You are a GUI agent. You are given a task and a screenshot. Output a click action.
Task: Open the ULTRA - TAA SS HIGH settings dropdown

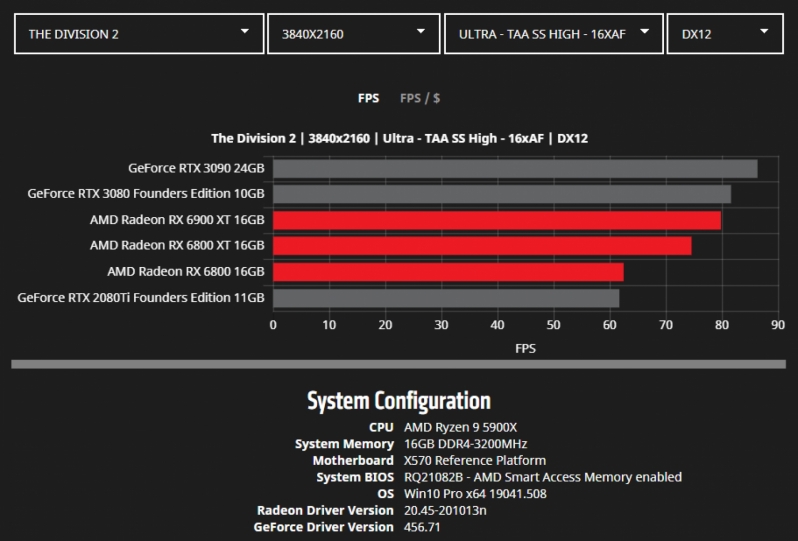553,33
